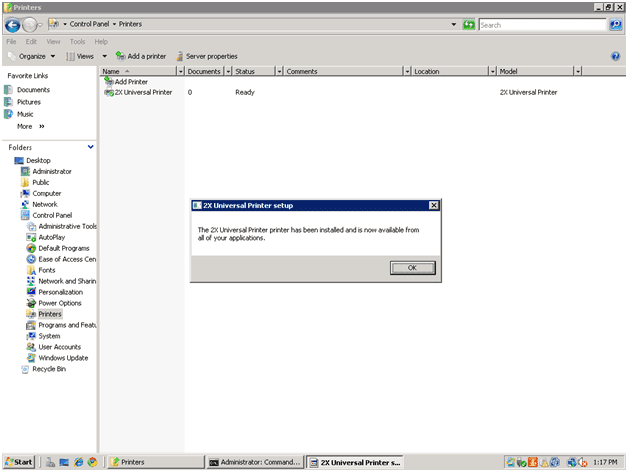Sort by the Model column header
Screen dimensions: 628x472
point(535,71)
